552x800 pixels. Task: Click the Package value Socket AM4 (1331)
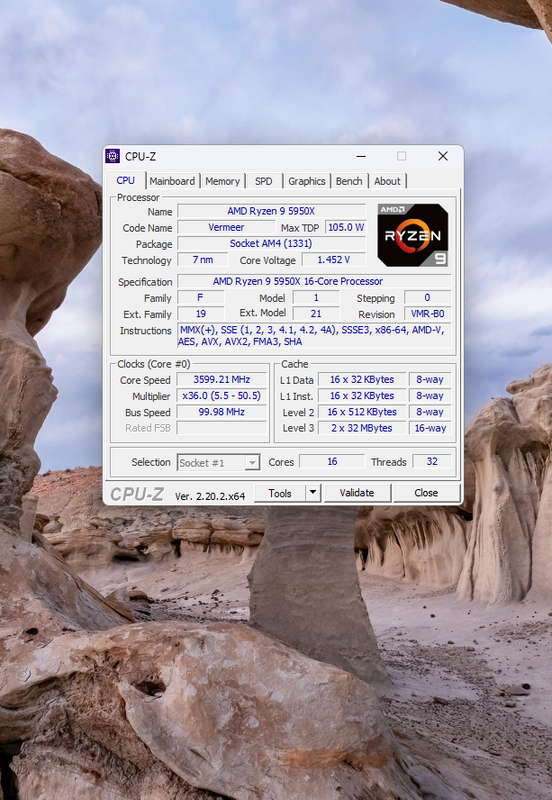pyautogui.click(x=271, y=243)
